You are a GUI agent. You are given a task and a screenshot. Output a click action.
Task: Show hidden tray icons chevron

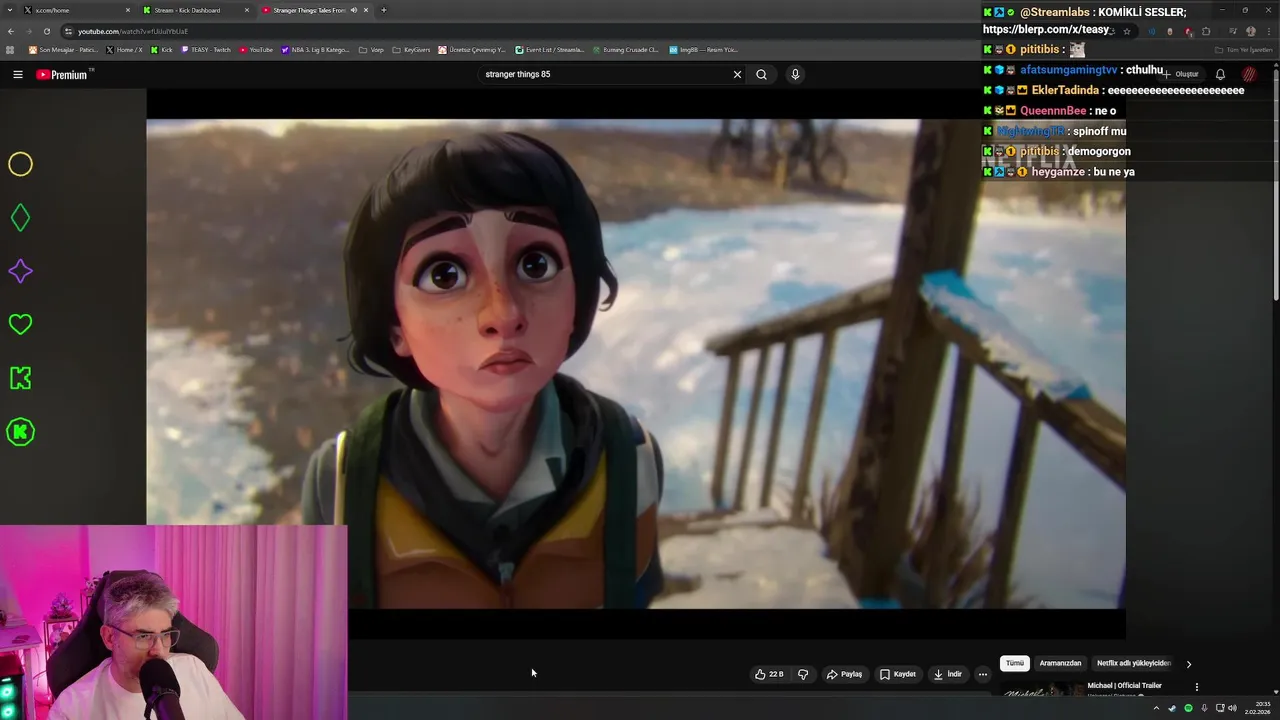pyautogui.click(x=1156, y=708)
